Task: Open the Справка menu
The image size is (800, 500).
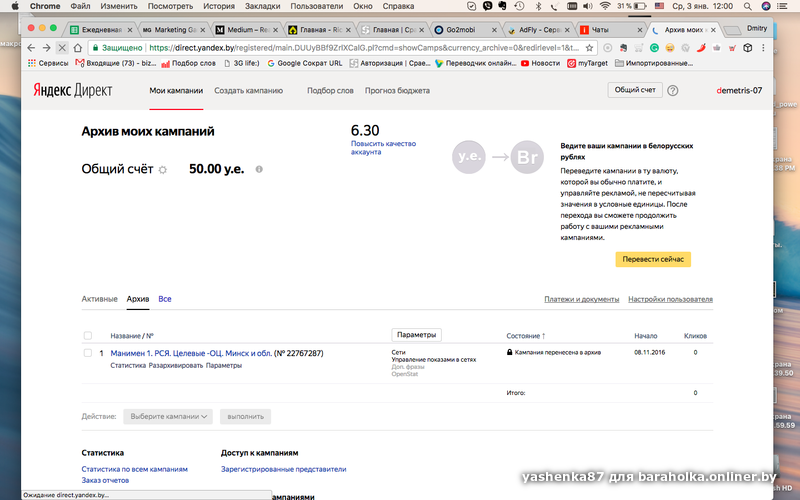Action: [398, 6]
